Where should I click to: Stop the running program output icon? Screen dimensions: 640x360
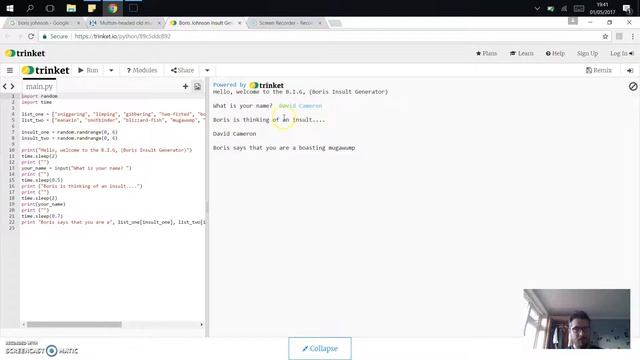(633, 86)
